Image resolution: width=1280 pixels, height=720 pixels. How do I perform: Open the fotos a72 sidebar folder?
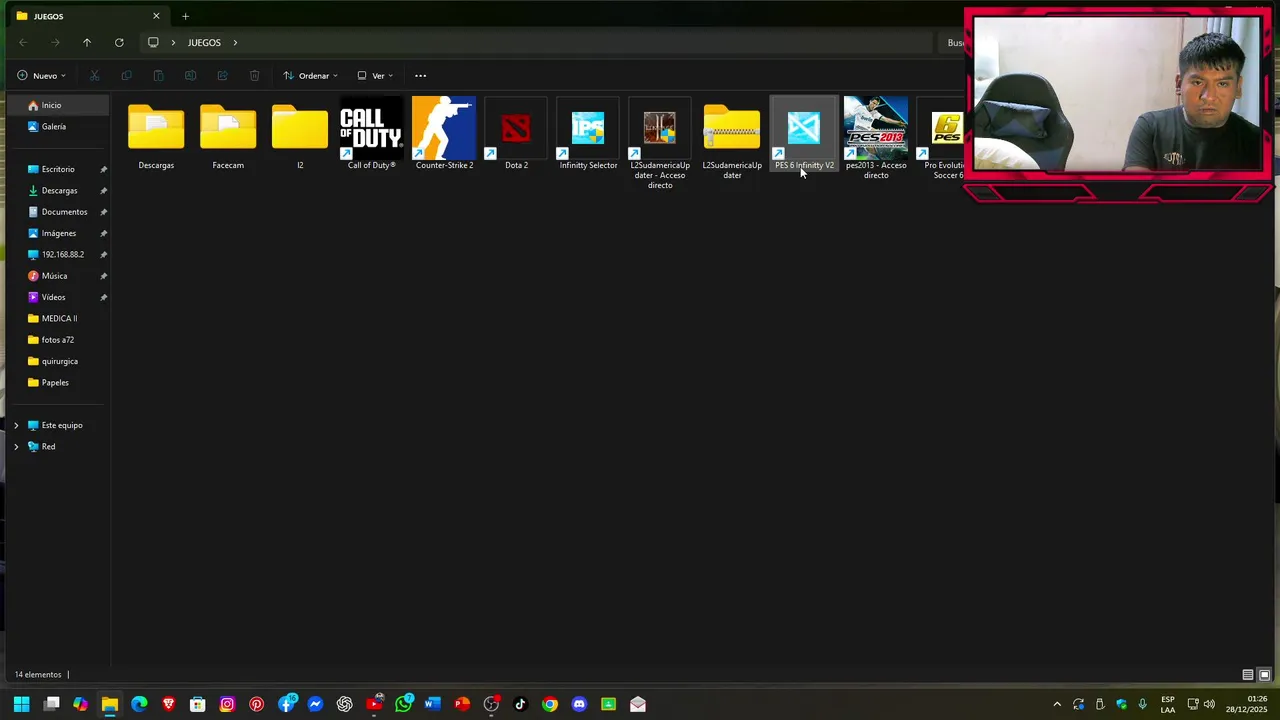coord(57,340)
